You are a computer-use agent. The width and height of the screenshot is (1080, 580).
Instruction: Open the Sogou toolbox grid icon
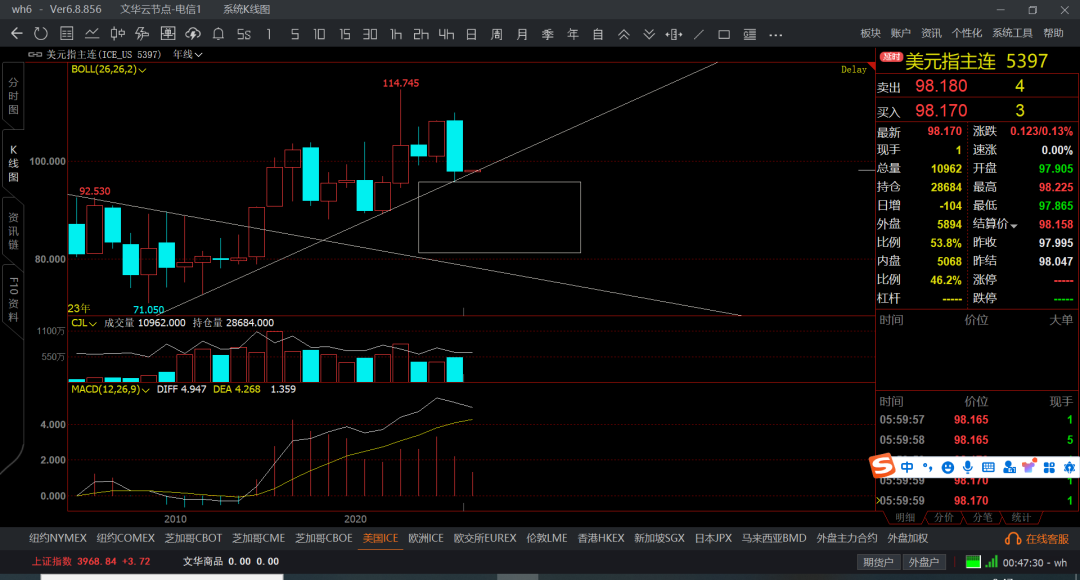coord(1049,468)
